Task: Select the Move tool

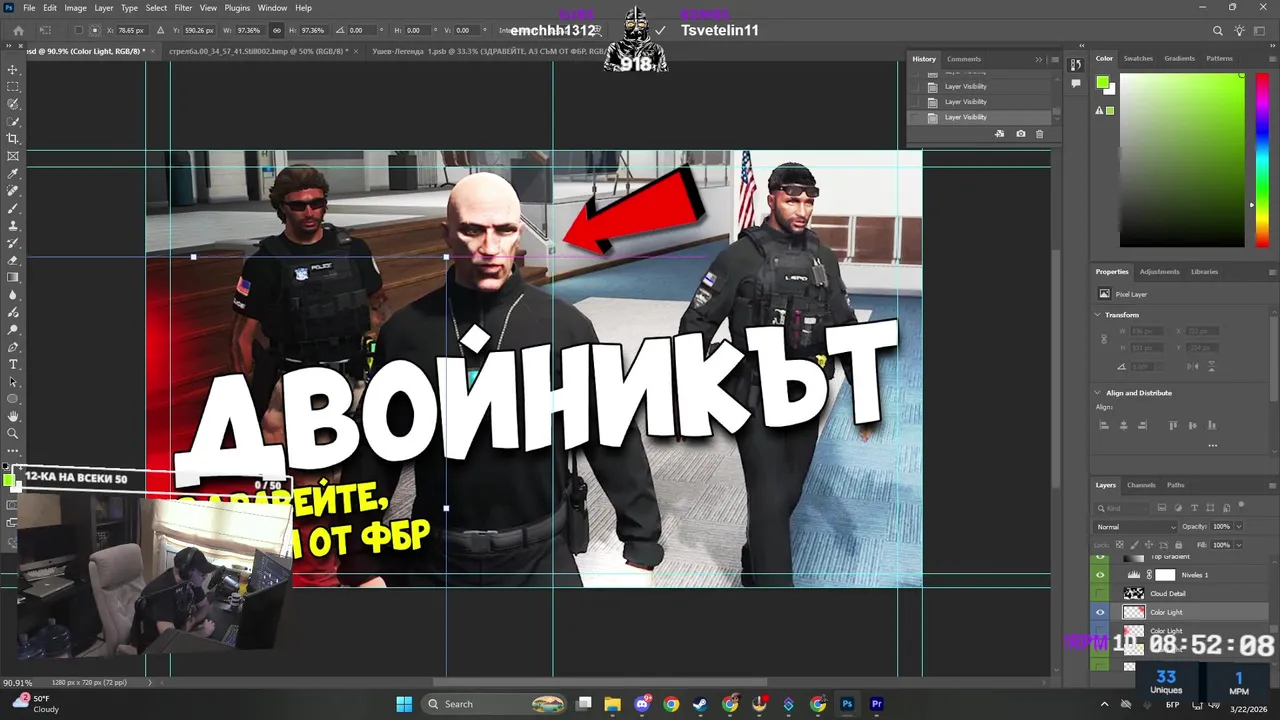Action: (x=13, y=69)
